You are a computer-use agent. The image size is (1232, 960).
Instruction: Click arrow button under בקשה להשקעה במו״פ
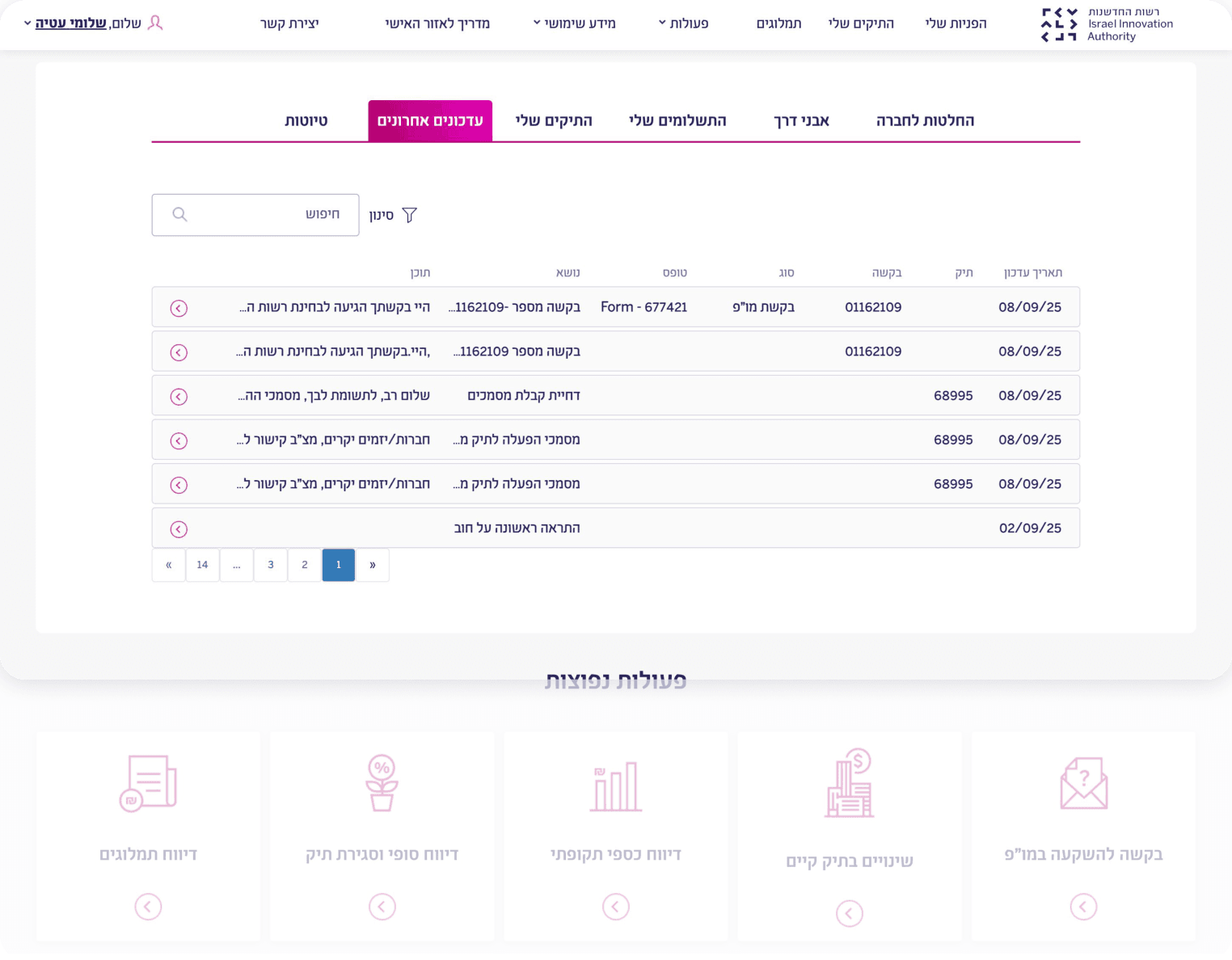pos(1083,907)
